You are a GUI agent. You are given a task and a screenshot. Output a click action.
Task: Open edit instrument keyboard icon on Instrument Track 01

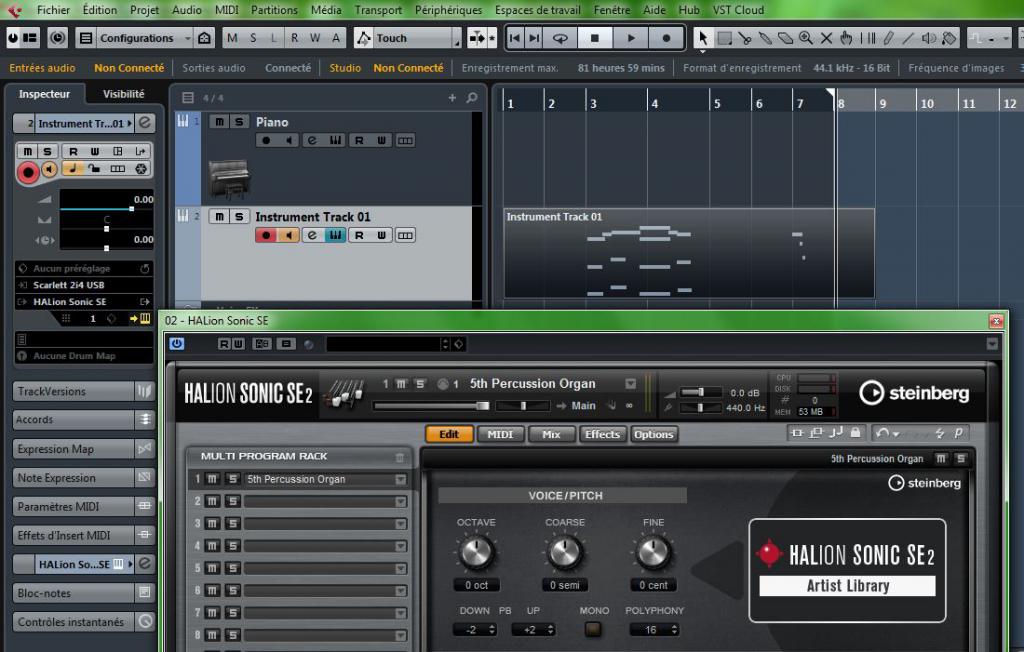coord(335,235)
